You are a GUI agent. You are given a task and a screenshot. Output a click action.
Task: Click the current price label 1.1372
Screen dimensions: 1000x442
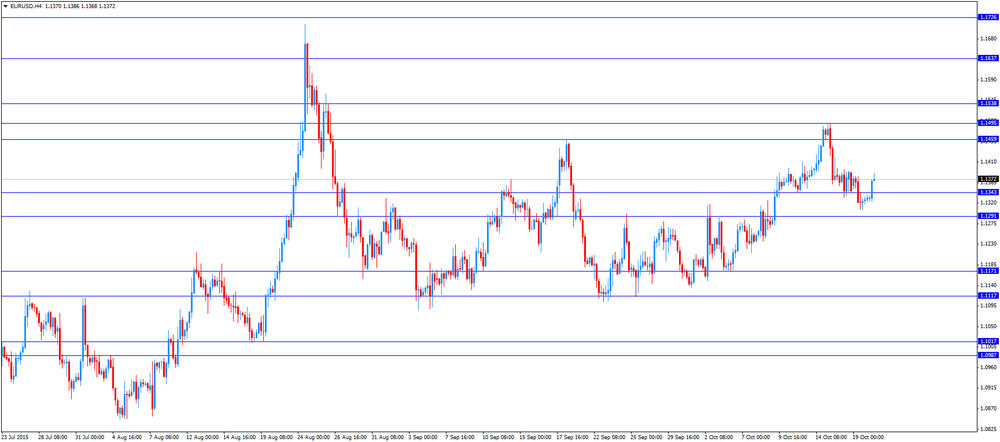coord(988,179)
